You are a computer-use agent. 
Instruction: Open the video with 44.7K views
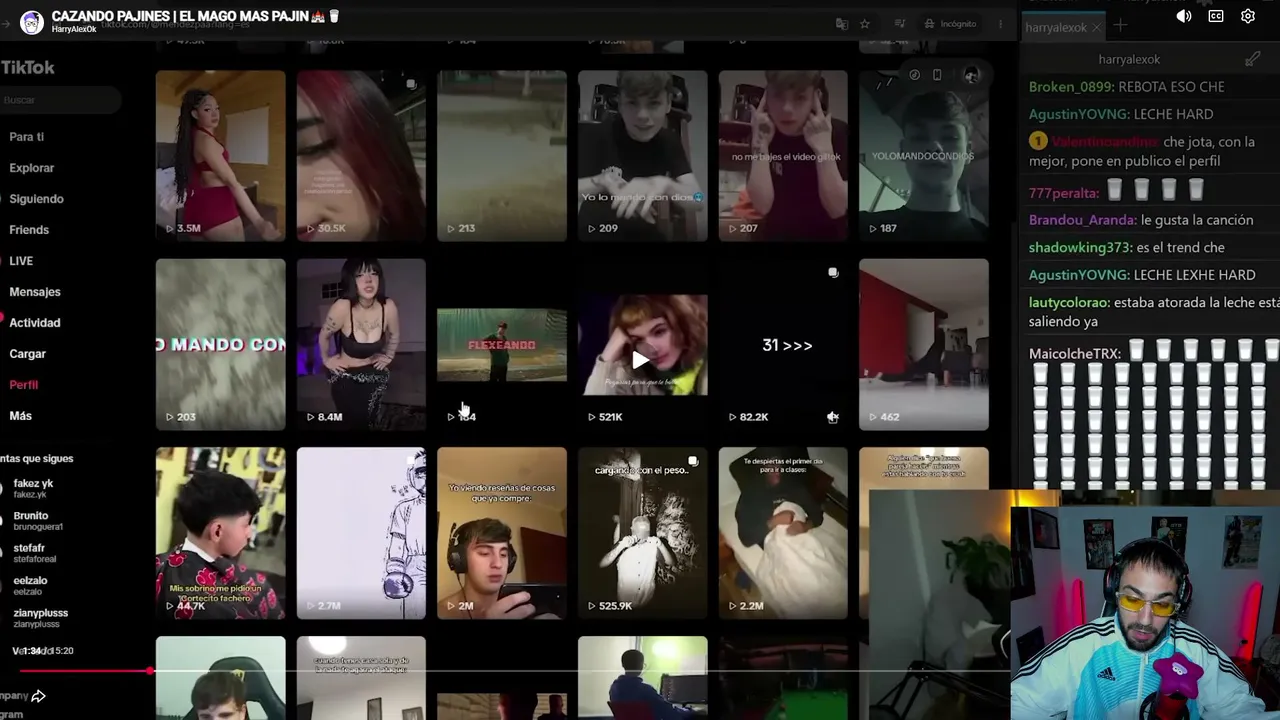point(220,533)
